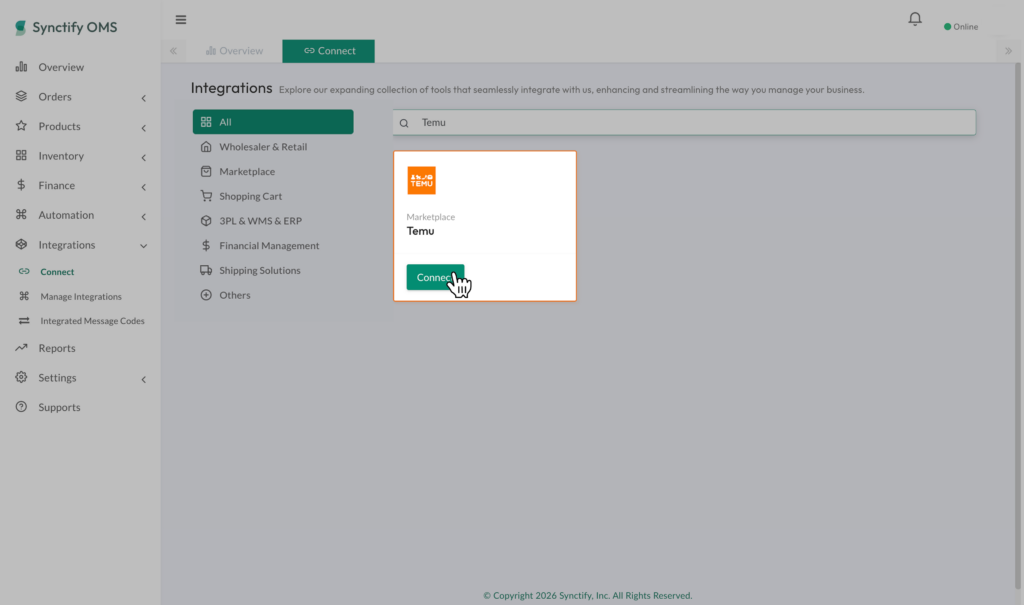Click the Shipping Solutions truck icon
1024x605 pixels.
[206, 270]
